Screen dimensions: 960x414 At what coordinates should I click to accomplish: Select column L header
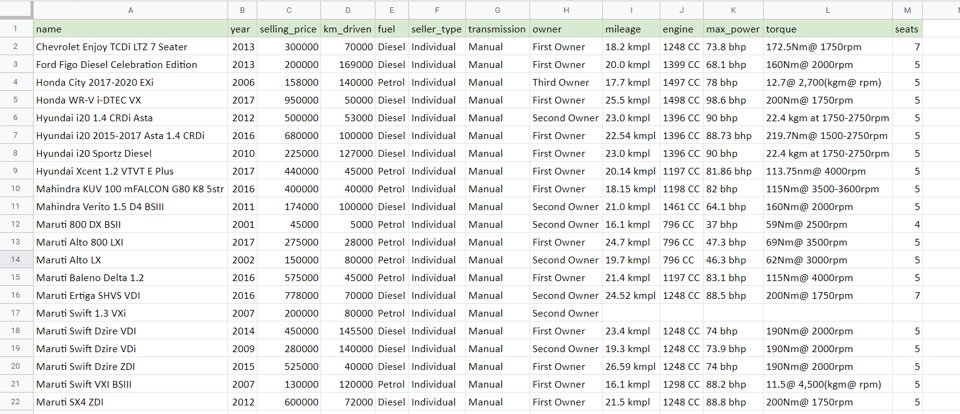(x=828, y=10)
